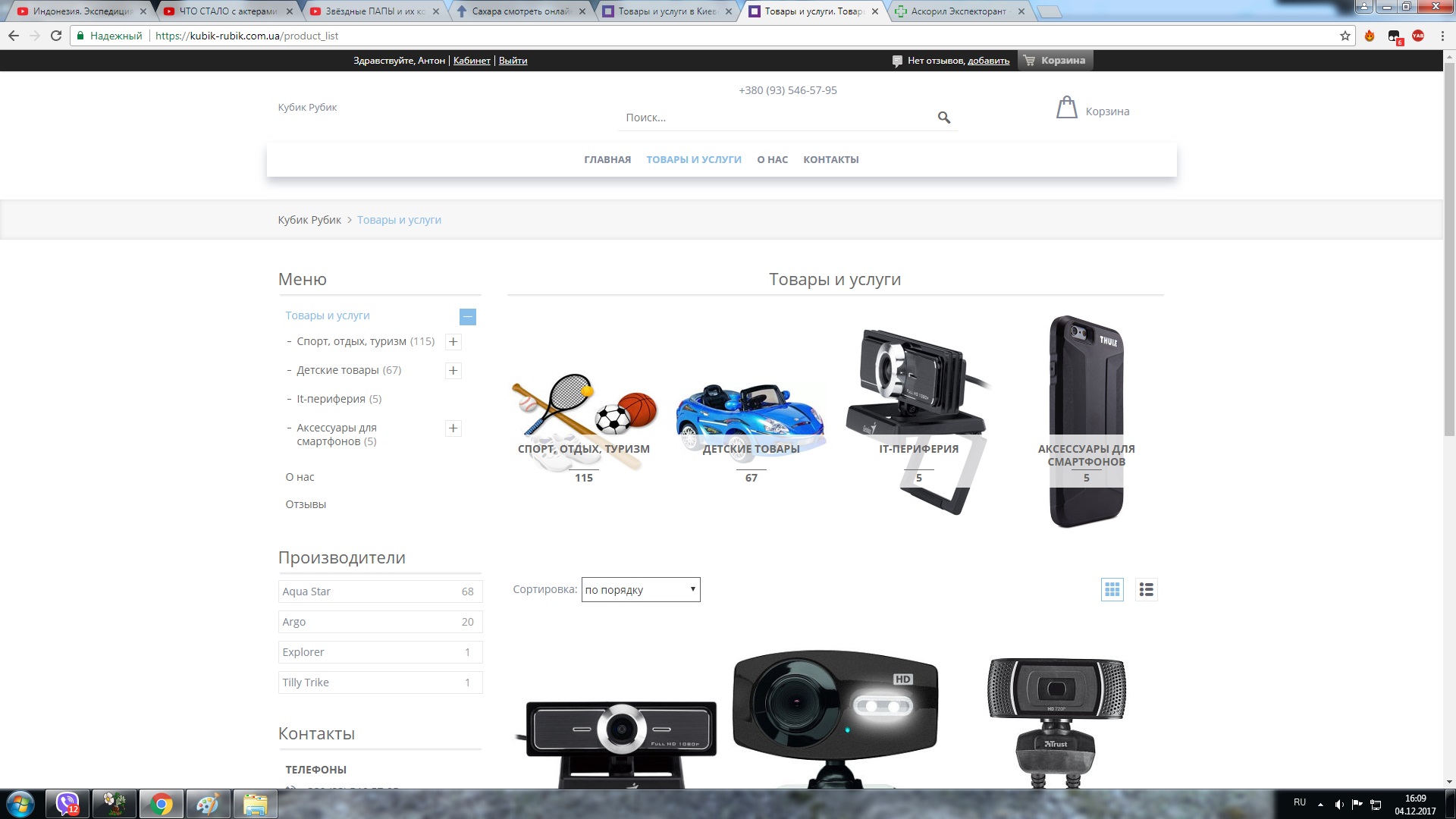
Task: Click the volume icon in tray
Action: [1339, 805]
